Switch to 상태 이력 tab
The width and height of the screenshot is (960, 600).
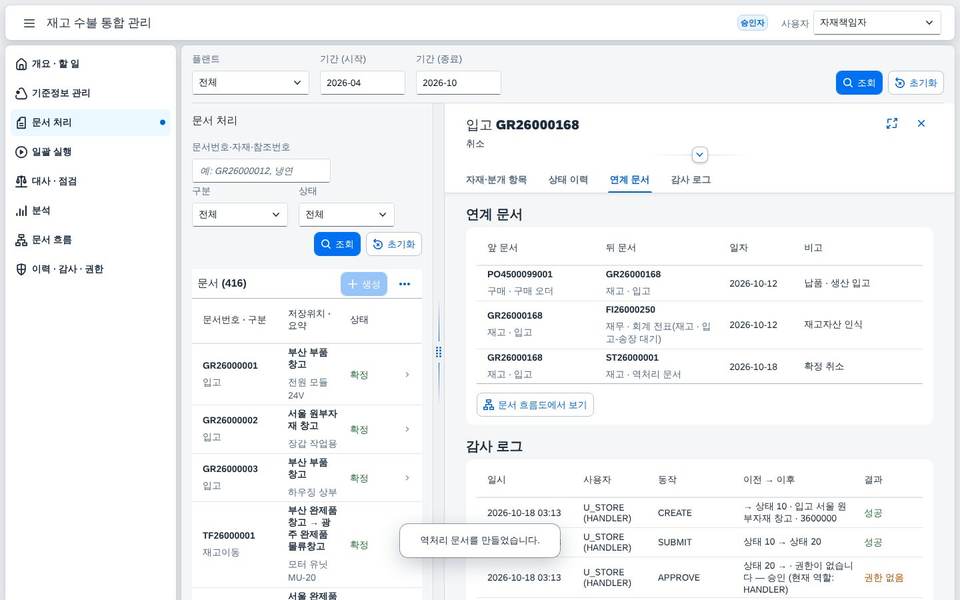(568, 180)
